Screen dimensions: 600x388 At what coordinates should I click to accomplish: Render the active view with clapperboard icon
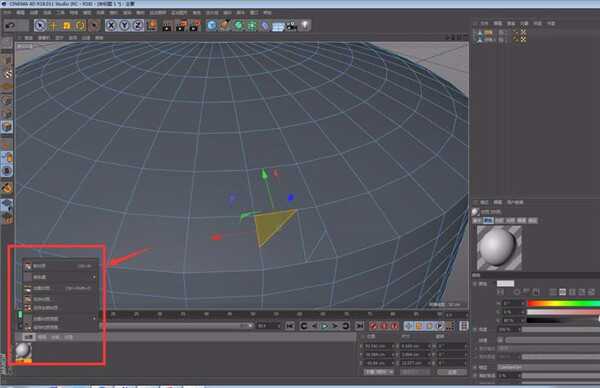pyautogui.click(x=167, y=26)
